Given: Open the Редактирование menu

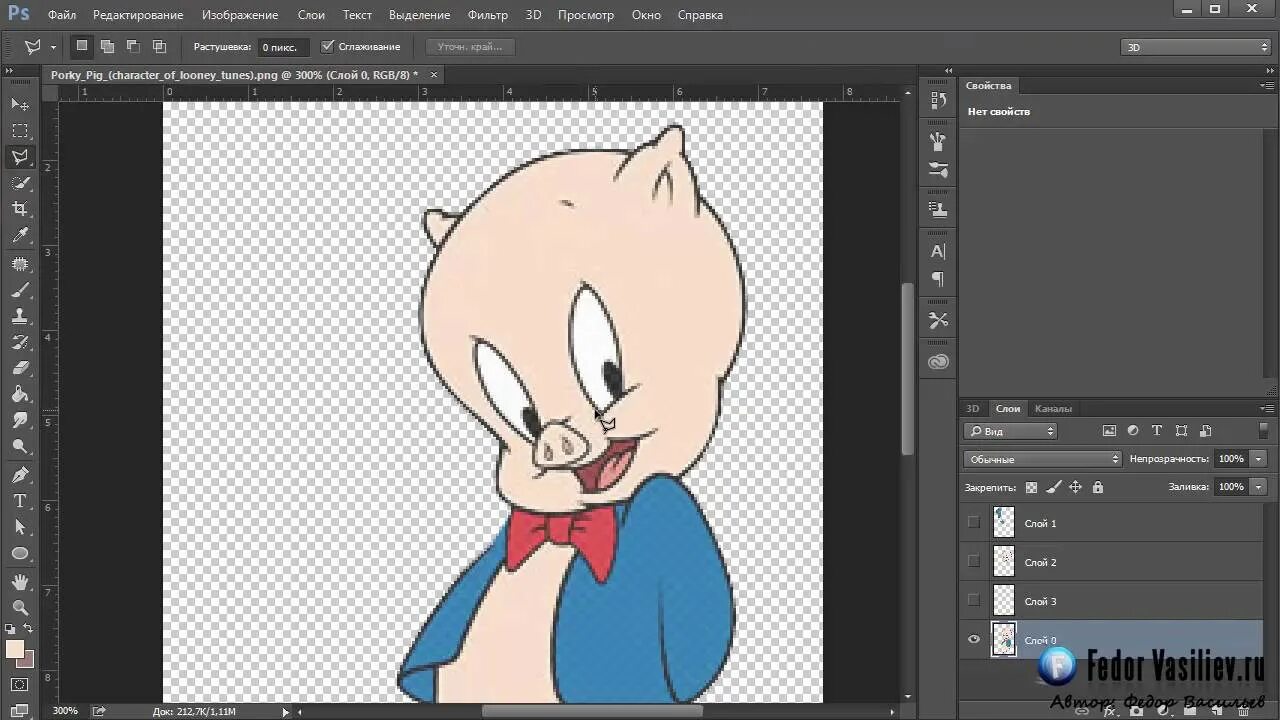Looking at the screenshot, I should (138, 15).
